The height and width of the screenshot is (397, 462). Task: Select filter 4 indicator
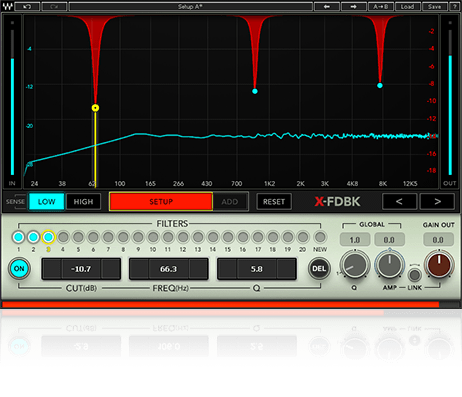(x=63, y=237)
